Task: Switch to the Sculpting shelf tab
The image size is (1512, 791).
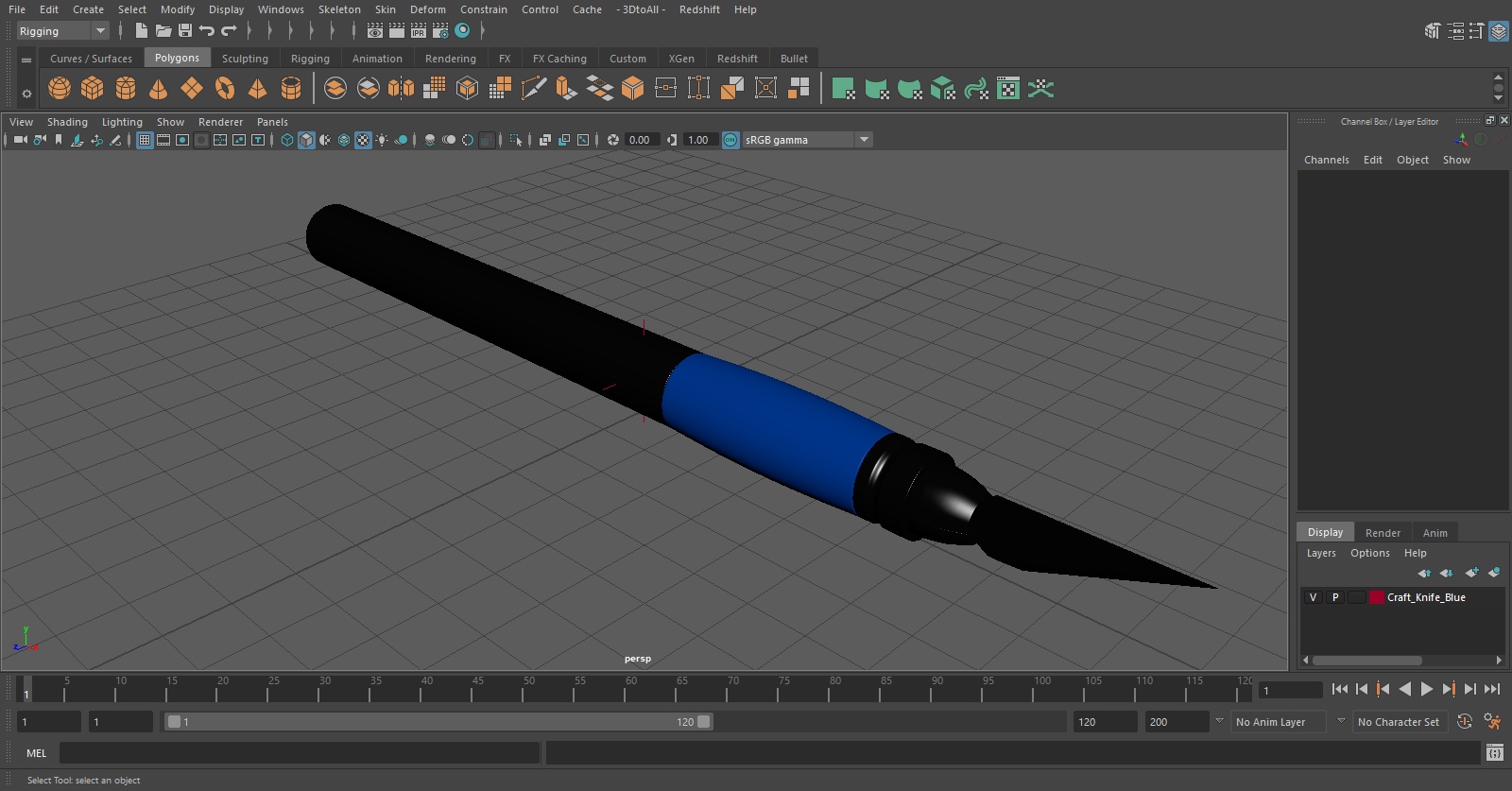Action: tap(245, 59)
